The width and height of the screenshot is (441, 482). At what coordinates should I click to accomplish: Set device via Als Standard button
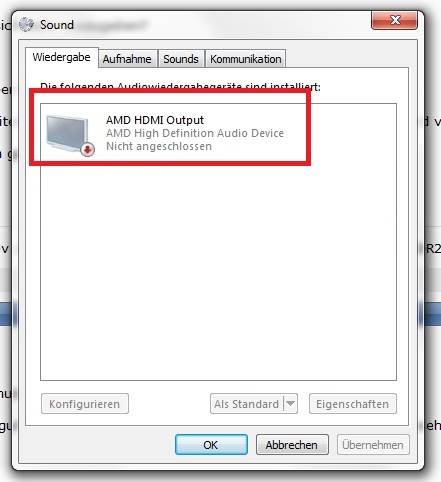(x=247, y=404)
